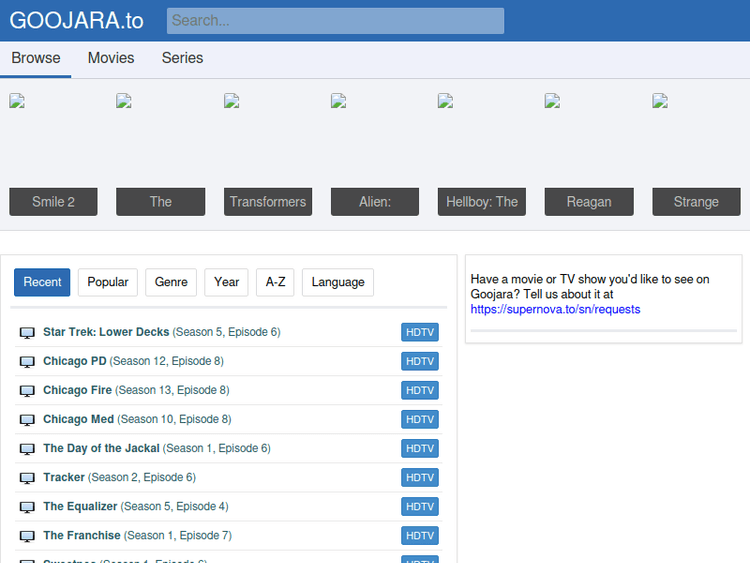The image size is (750, 563).
Task: Click the Transformers title button
Action: coord(268,202)
